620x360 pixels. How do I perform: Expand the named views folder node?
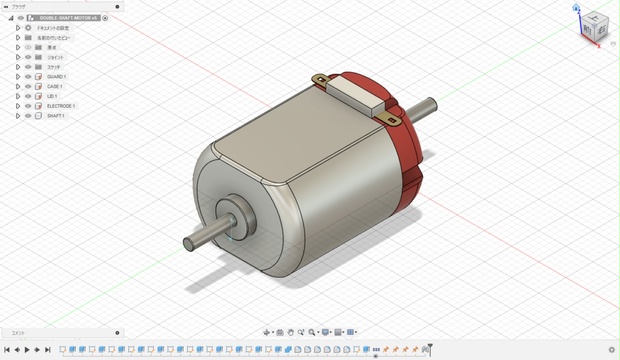pos(18,38)
